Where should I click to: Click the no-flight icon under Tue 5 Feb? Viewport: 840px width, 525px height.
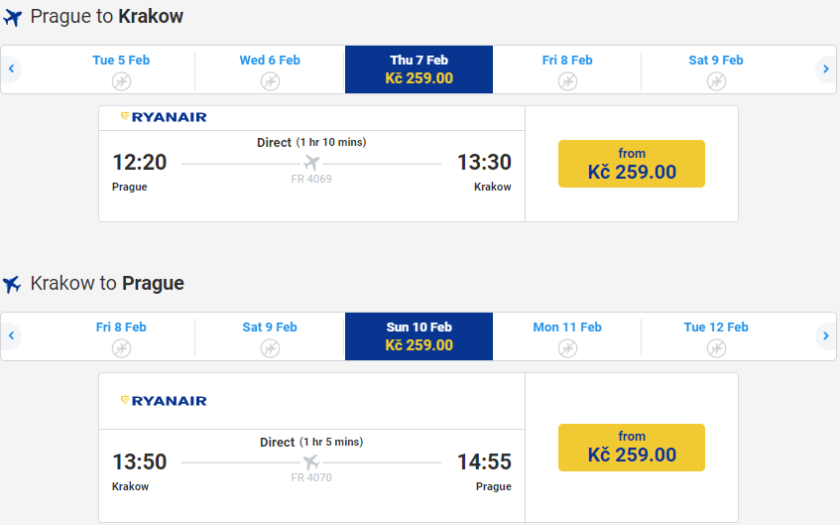(x=121, y=81)
